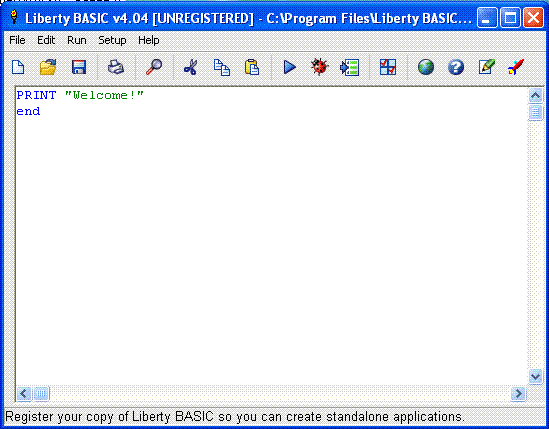This screenshot has width=549, height=429.
Task: Open a file using the folder icon
Action: 48,67
